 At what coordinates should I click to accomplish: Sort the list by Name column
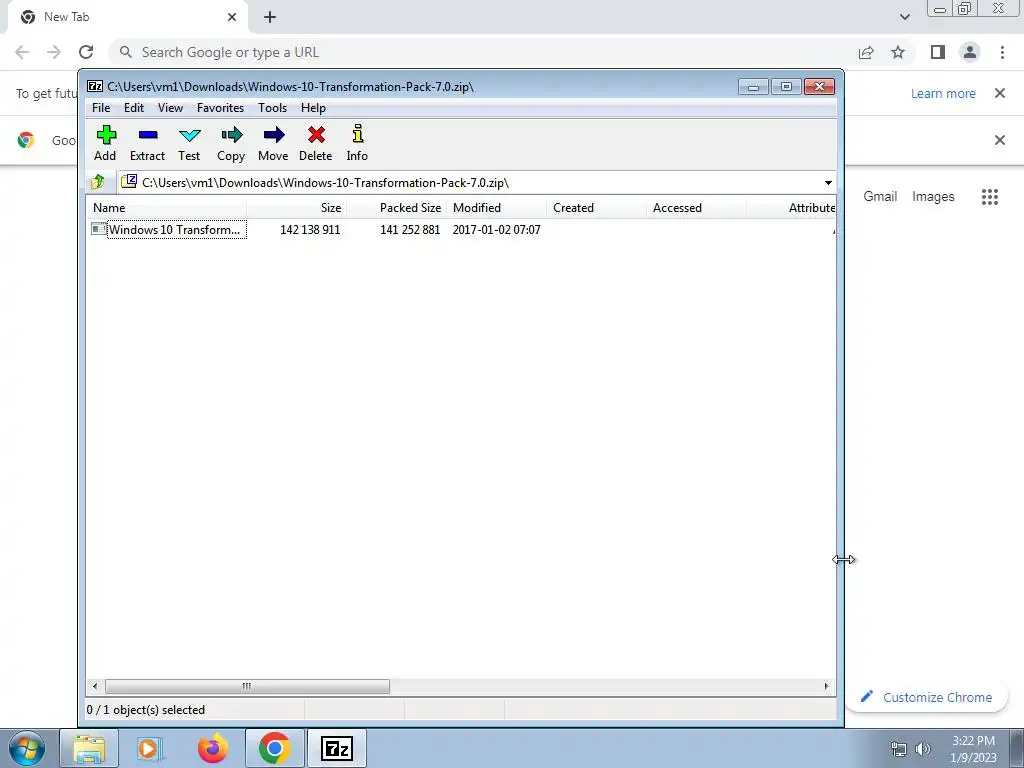(167, 208)
